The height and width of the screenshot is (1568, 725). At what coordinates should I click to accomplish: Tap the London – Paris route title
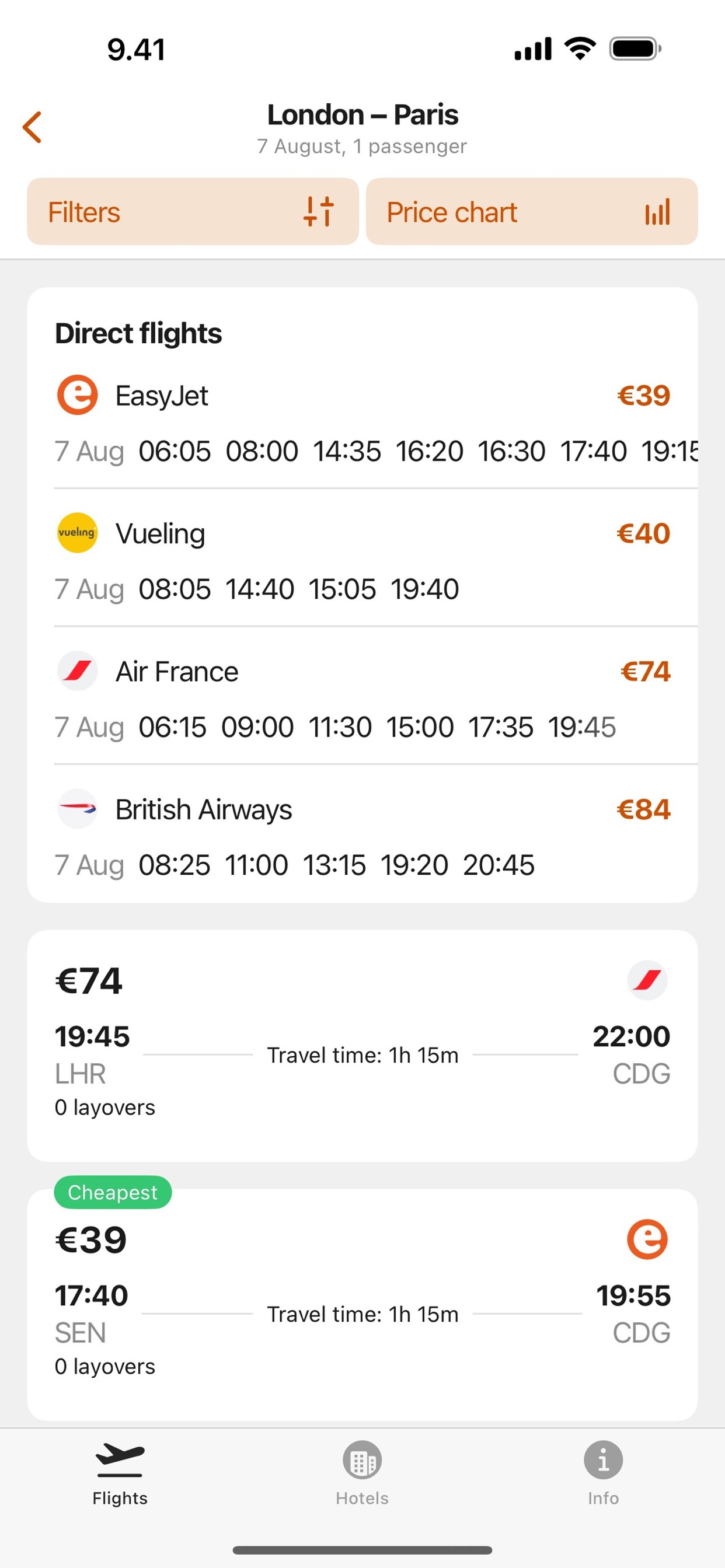362,115
